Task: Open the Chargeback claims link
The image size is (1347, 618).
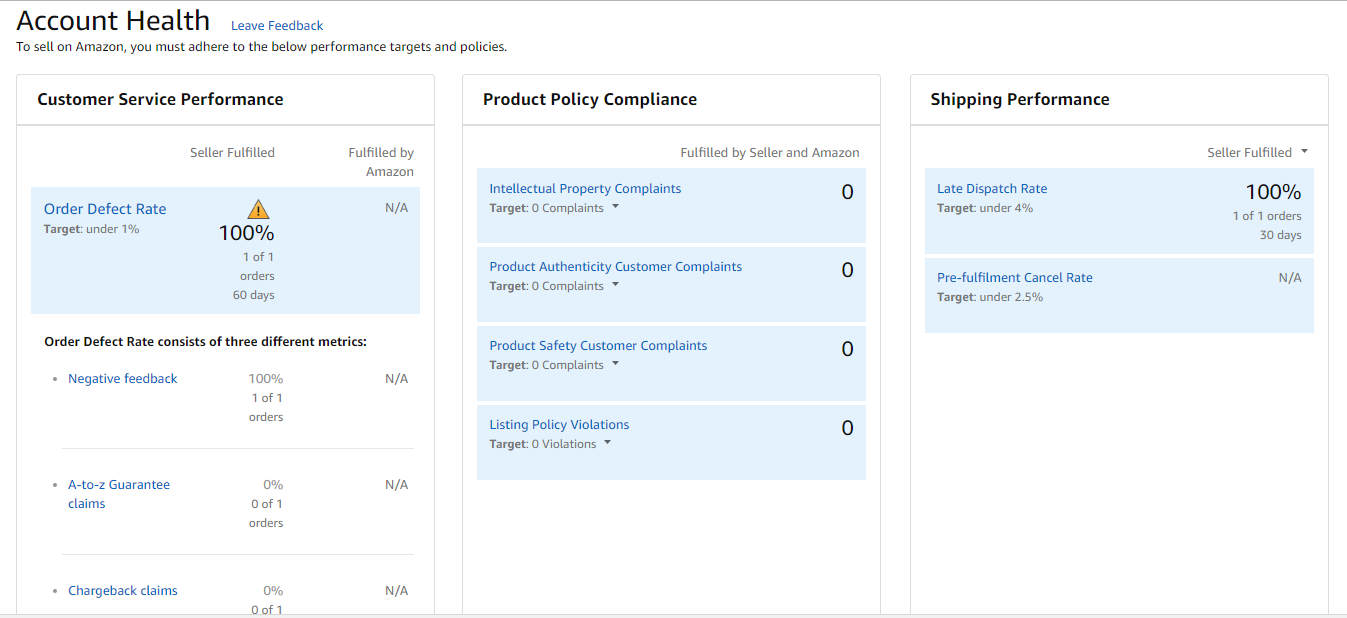Action: click(x=122, y=591)
